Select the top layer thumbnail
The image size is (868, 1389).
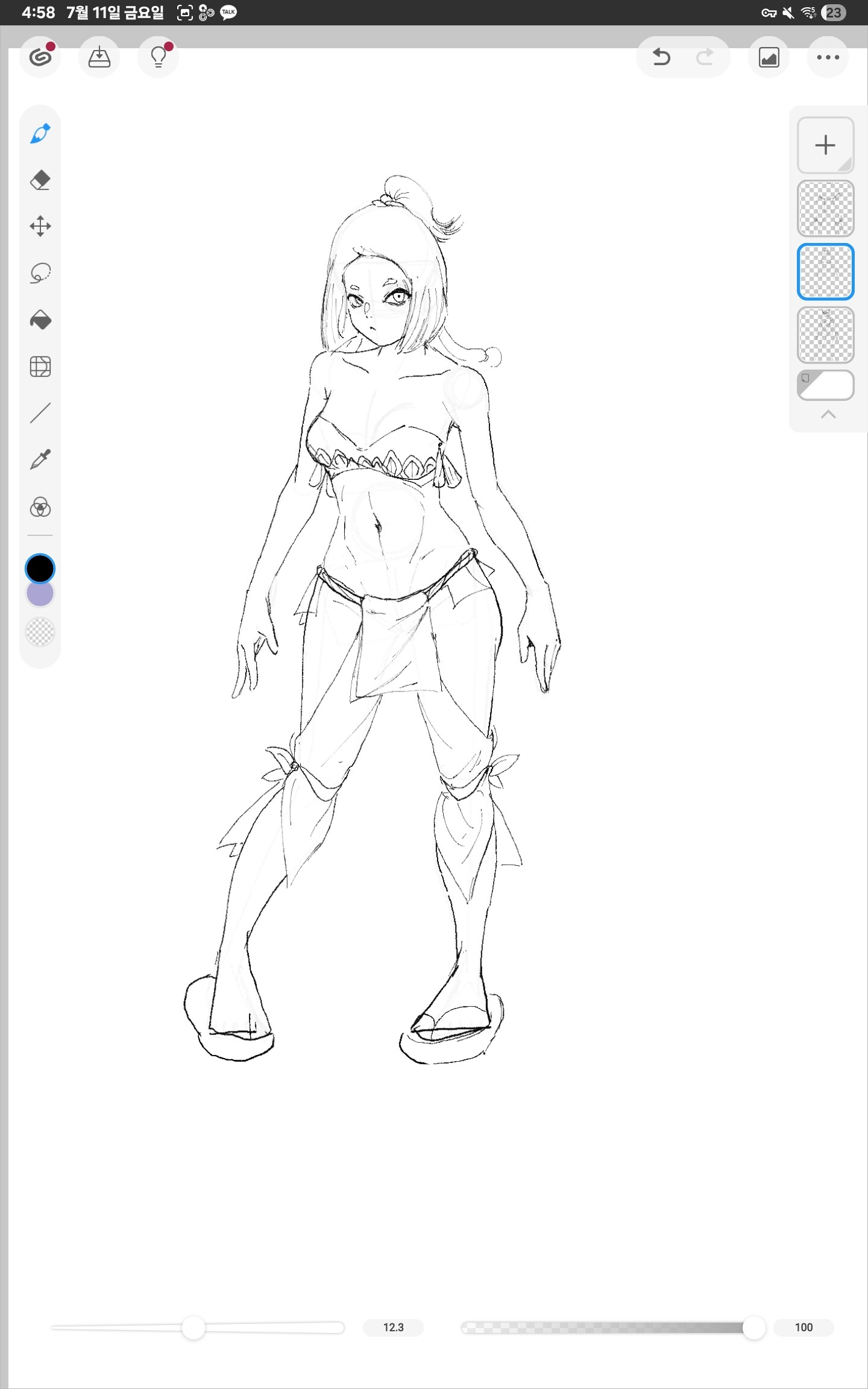click(x=825, y=208)
